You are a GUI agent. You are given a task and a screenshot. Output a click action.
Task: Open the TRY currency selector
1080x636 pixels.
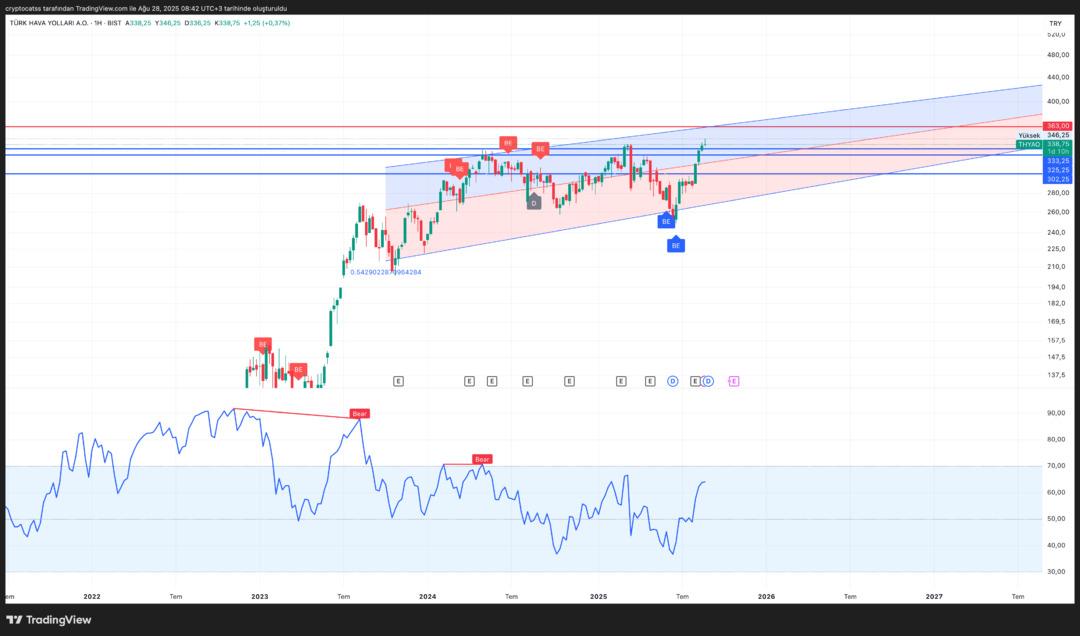[x=1055, y=23]
